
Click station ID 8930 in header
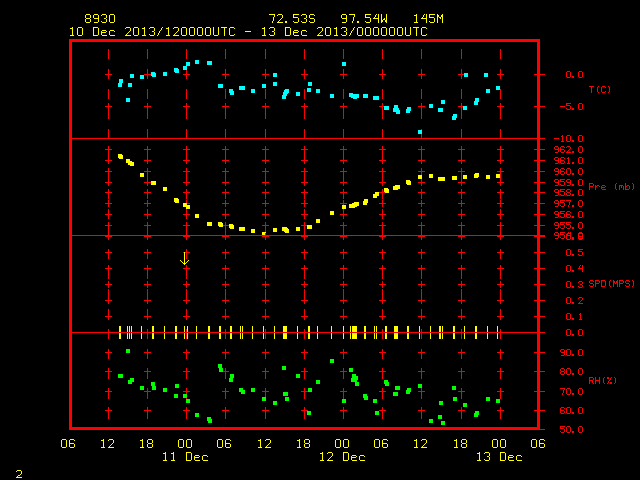coord(100,19)
